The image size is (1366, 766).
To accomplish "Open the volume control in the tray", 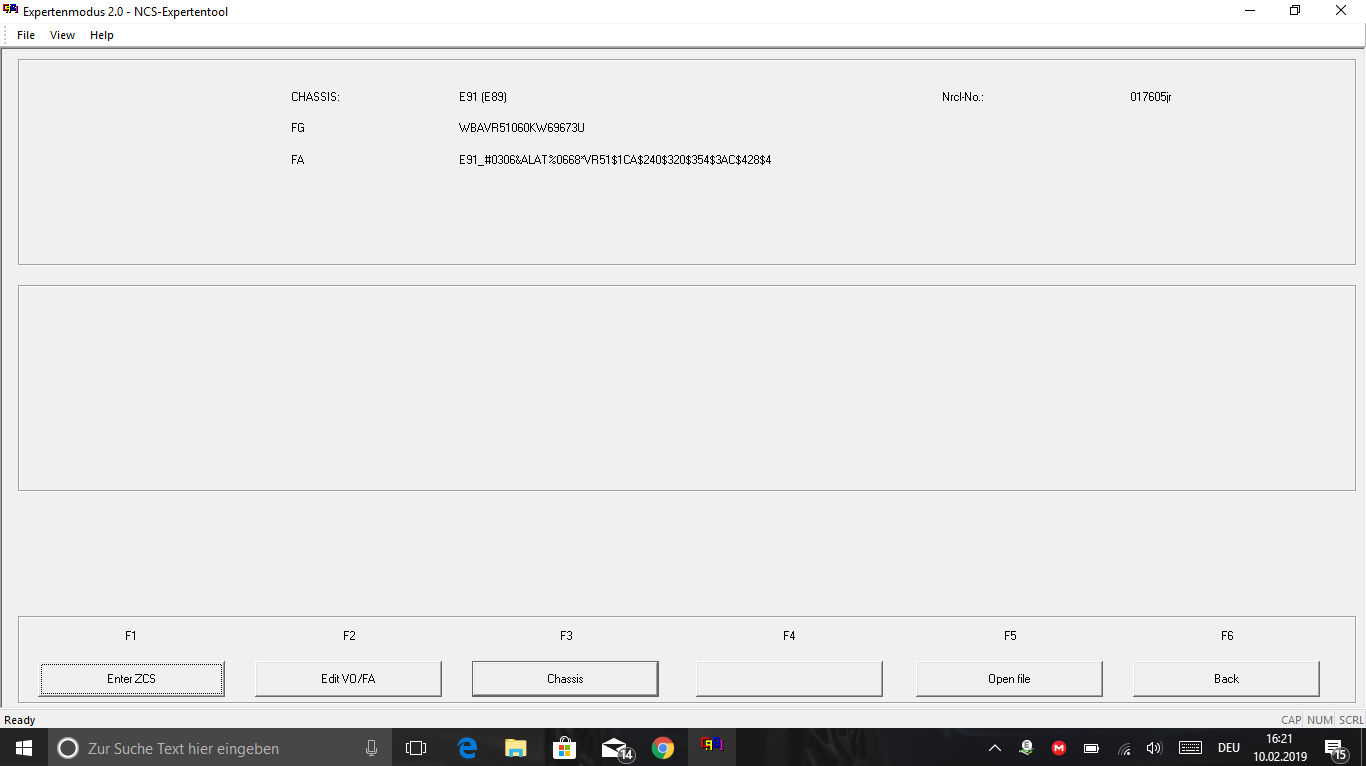I will [x=1154, y=748].
